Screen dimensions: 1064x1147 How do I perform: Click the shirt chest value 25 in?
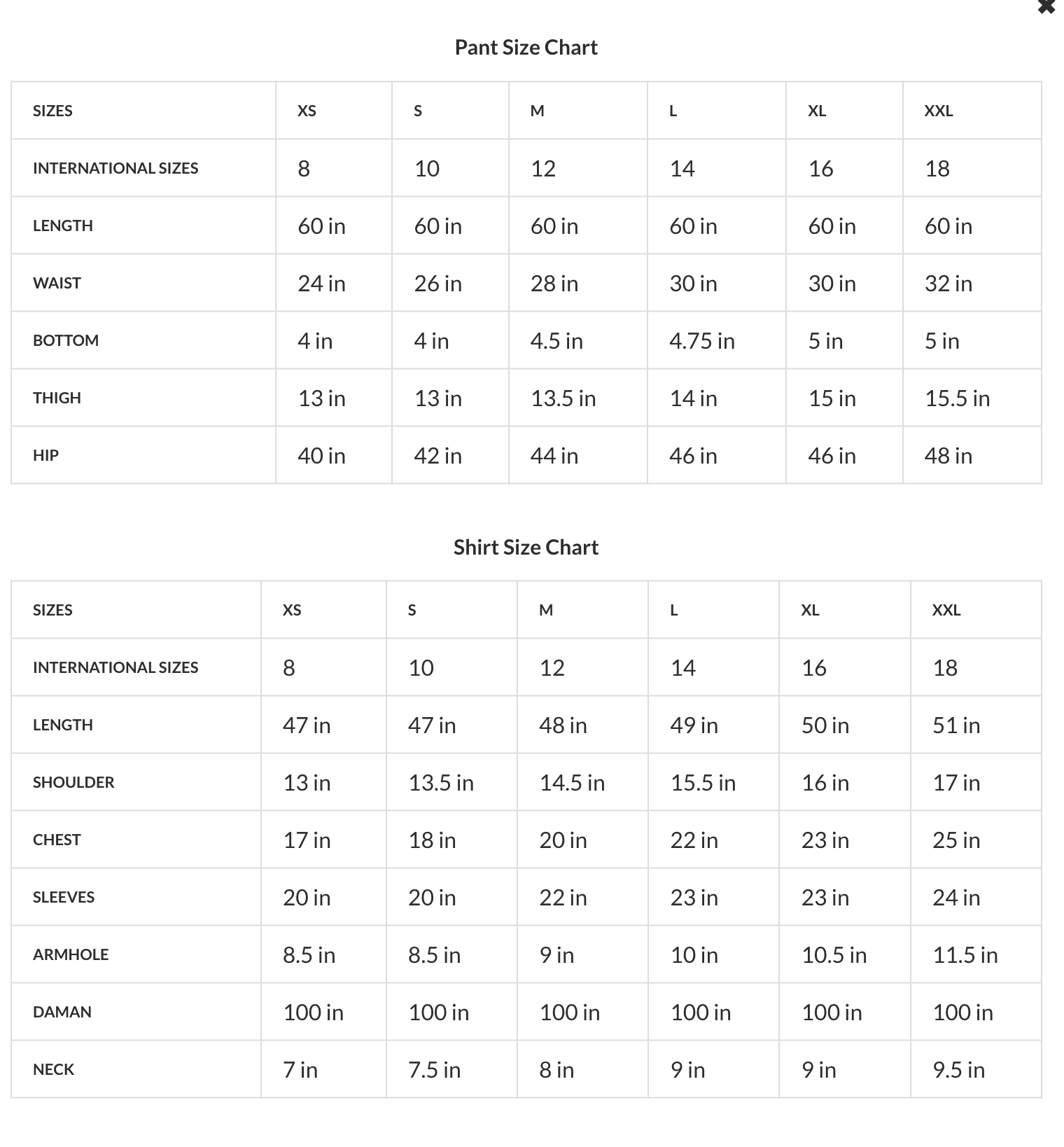point(955,840)
